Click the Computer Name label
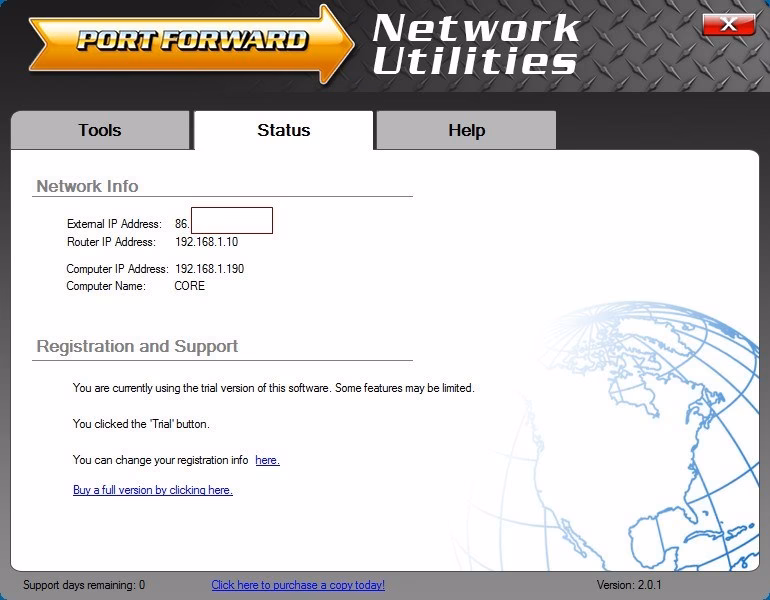The width and height of the screenshot is (770, 600). pyautogui.click(x=106, y=286)
